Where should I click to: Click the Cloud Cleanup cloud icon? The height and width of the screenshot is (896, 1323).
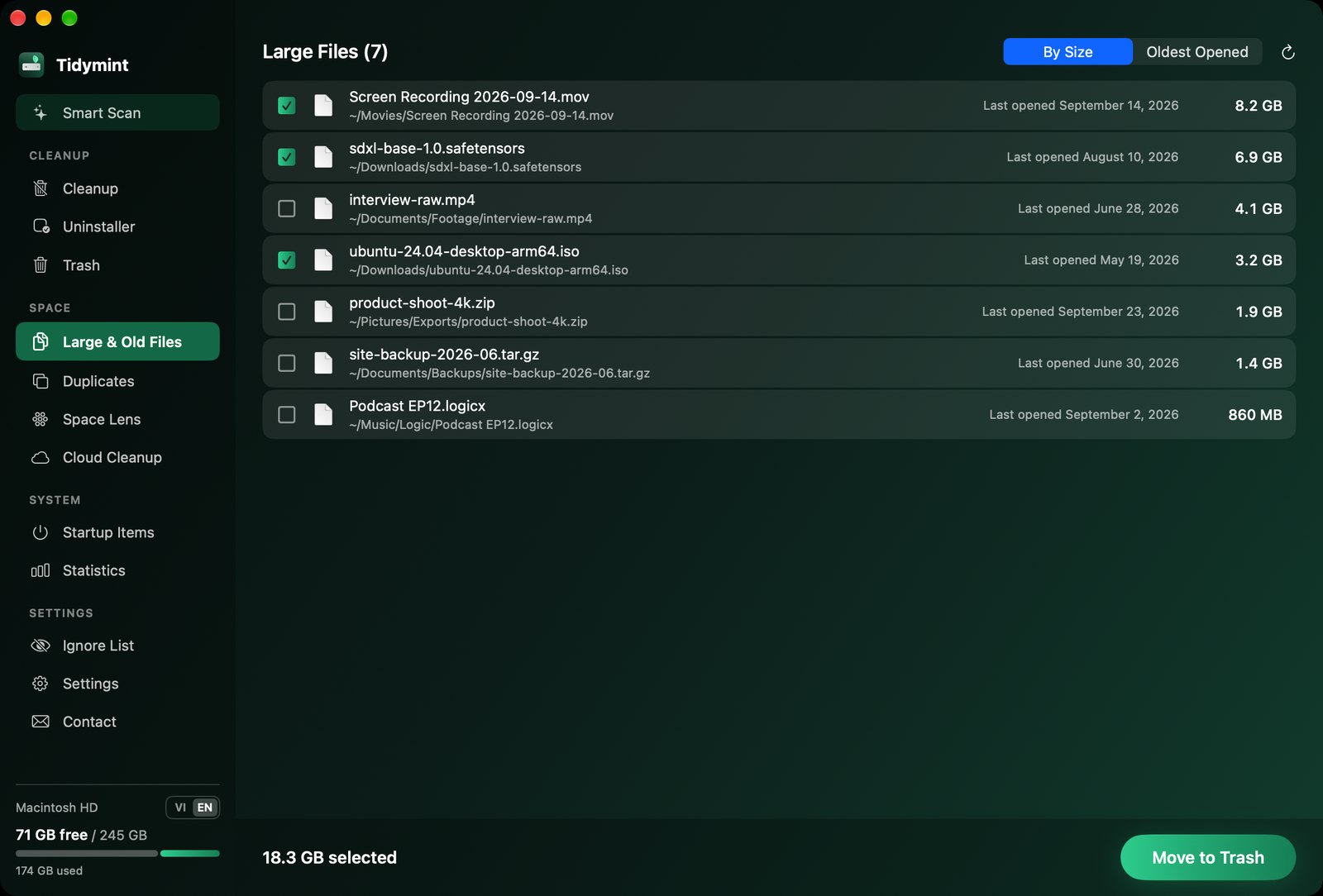[x=40, y=457]
